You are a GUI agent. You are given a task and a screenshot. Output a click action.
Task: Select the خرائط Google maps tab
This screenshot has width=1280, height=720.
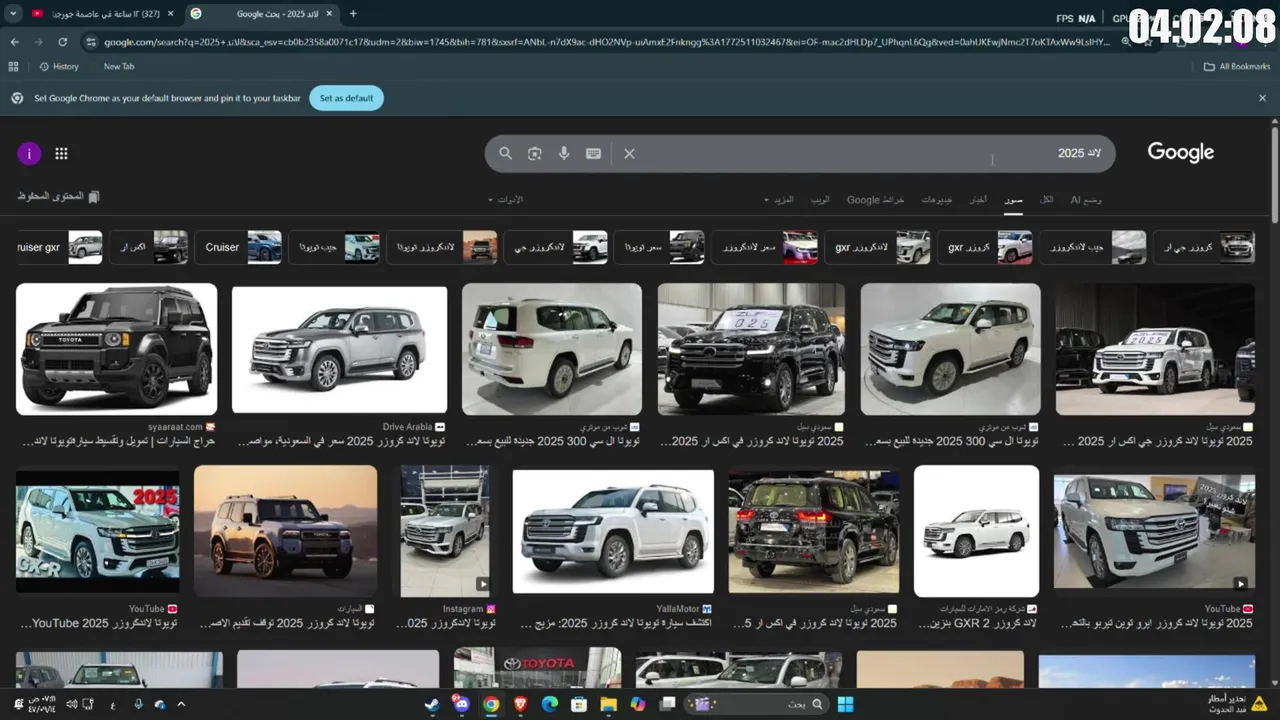[x=876, y=200]
